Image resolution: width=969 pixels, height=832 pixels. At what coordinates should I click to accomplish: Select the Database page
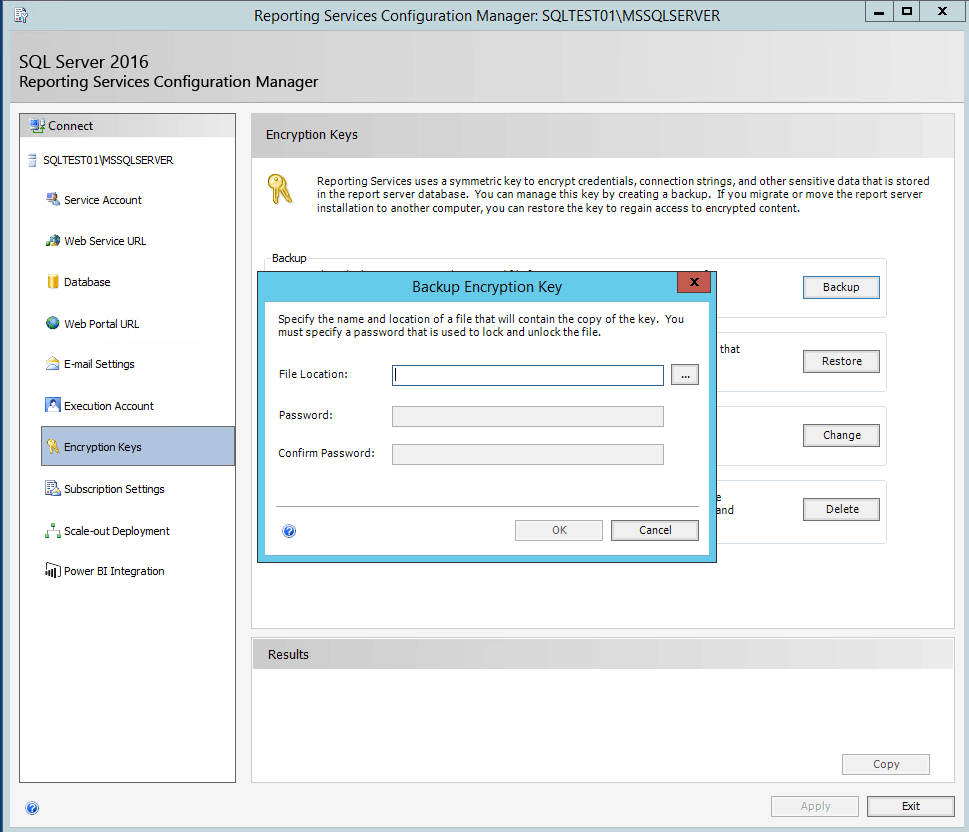coord(87,282)
